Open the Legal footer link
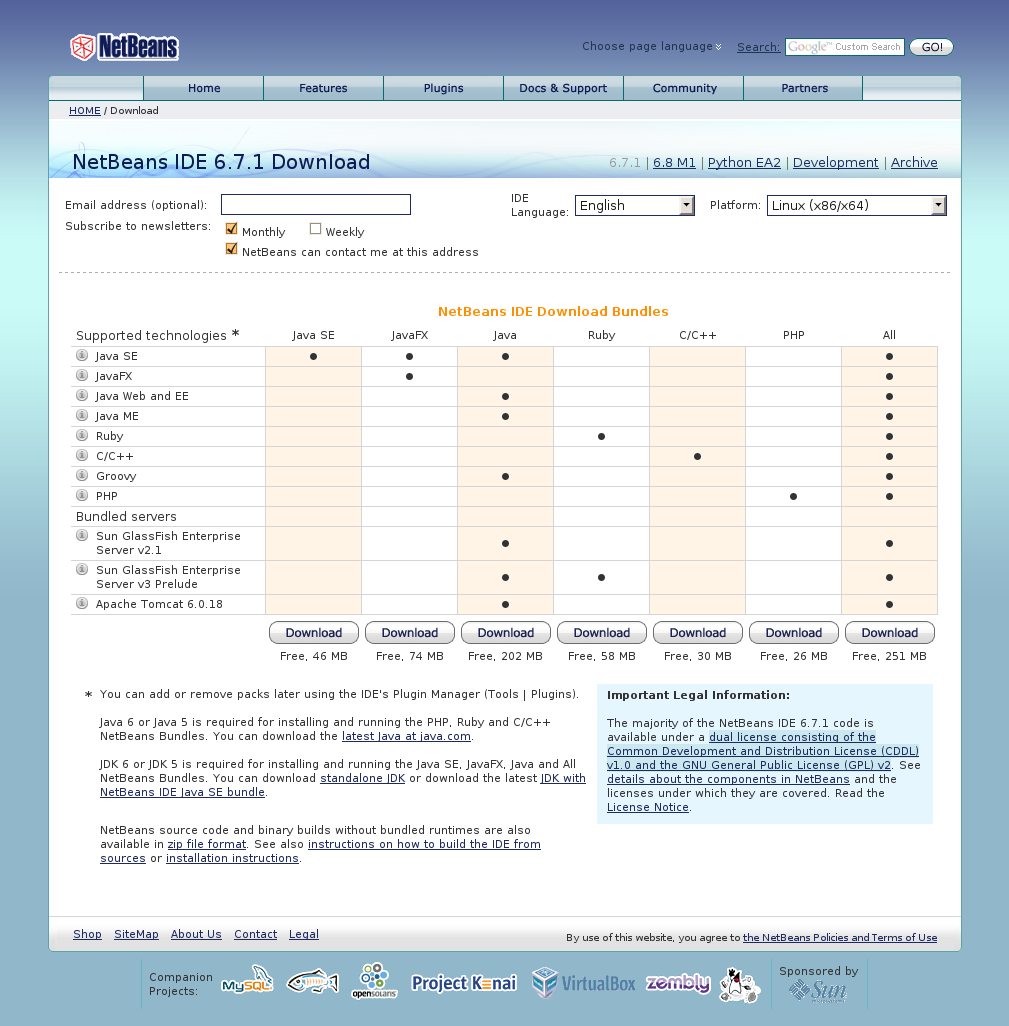The width and height of the screenshot is (1009, 1026). point(304,934)
